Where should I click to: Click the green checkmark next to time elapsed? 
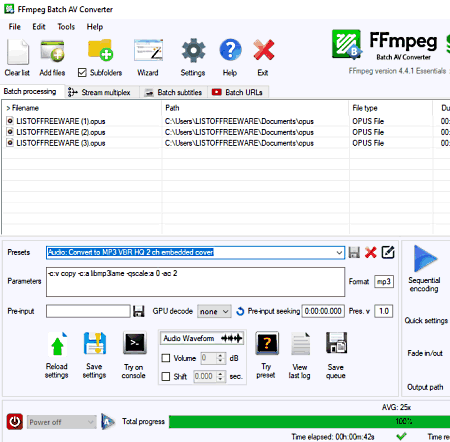pyautogui.click(x=401, y=436)
